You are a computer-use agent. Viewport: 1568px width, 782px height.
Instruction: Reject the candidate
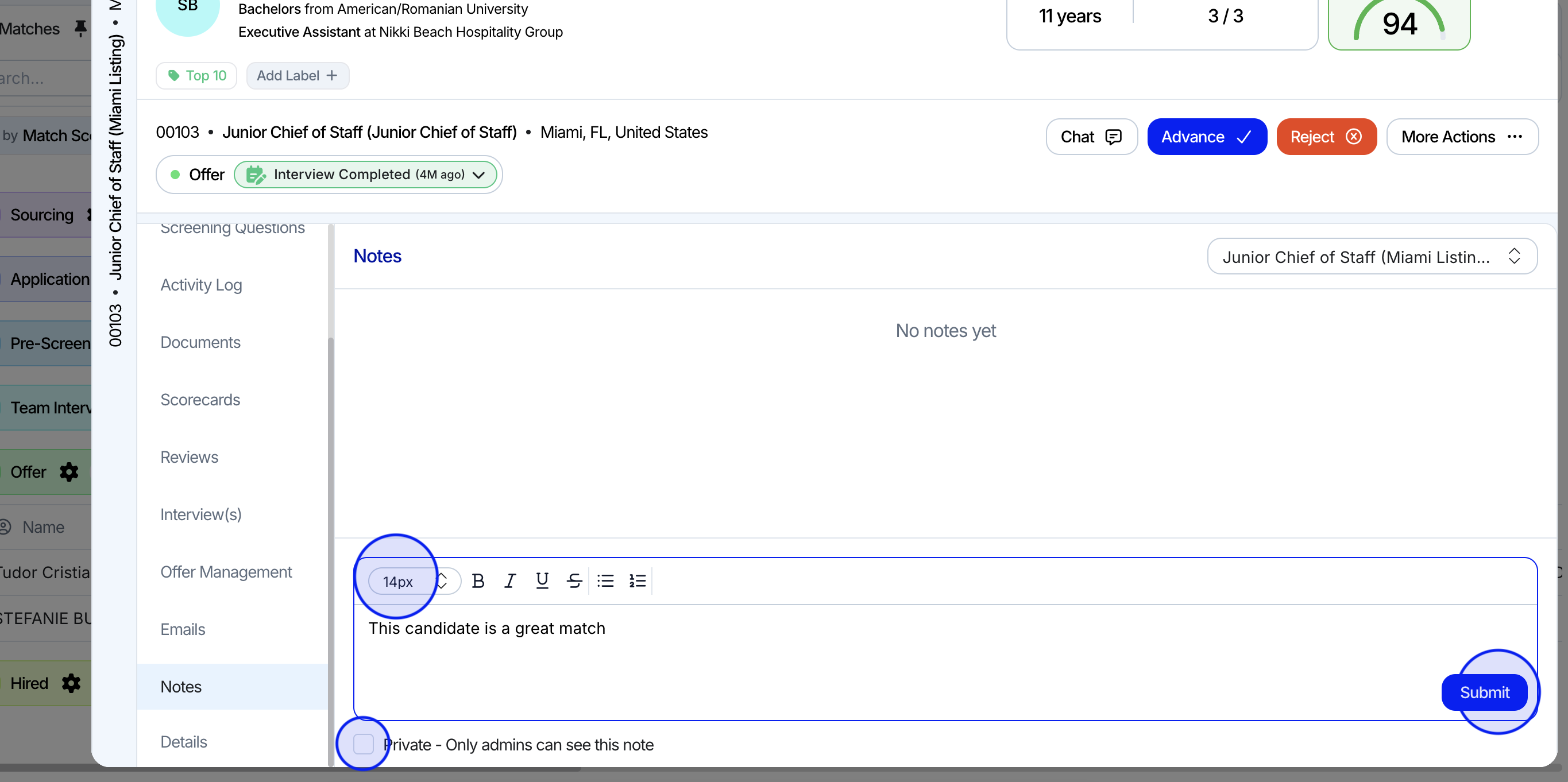[1326, 137]
